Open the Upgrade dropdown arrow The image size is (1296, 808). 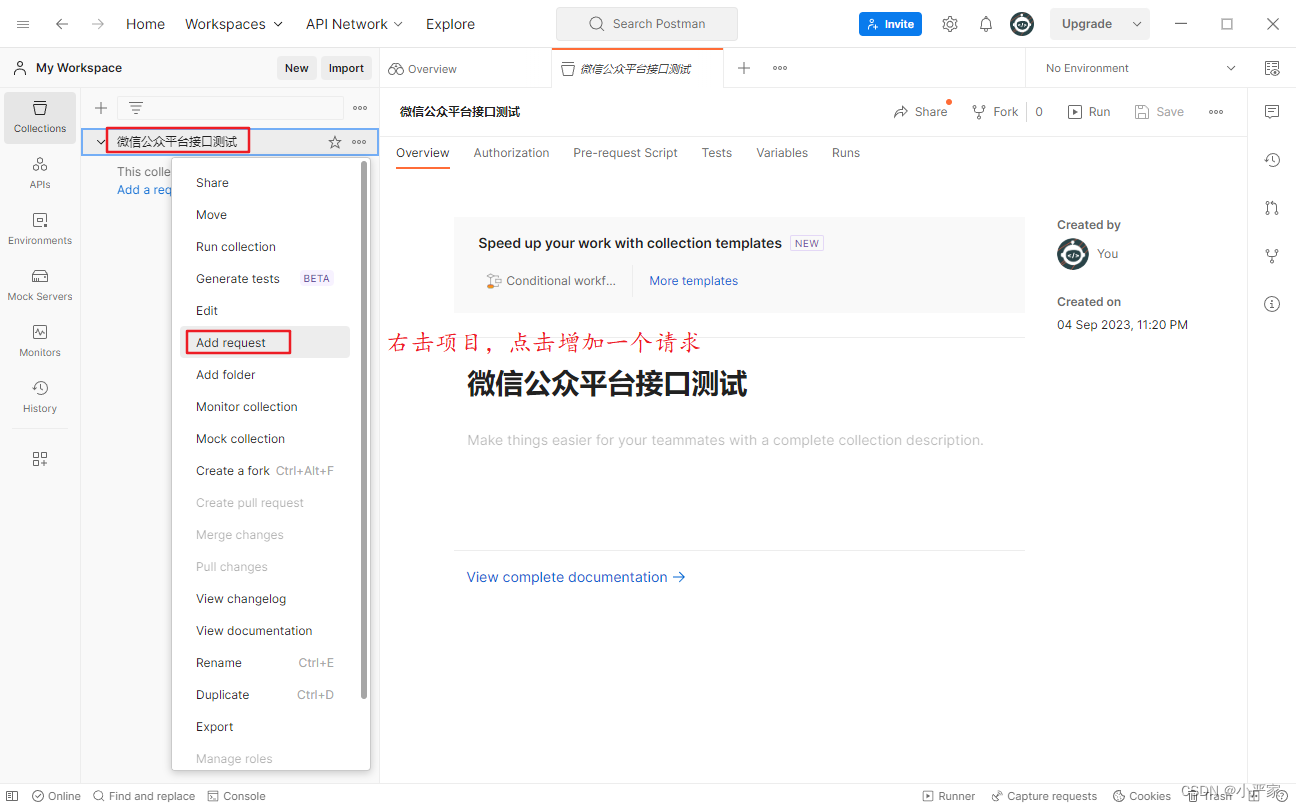[x=1136, y=24]
